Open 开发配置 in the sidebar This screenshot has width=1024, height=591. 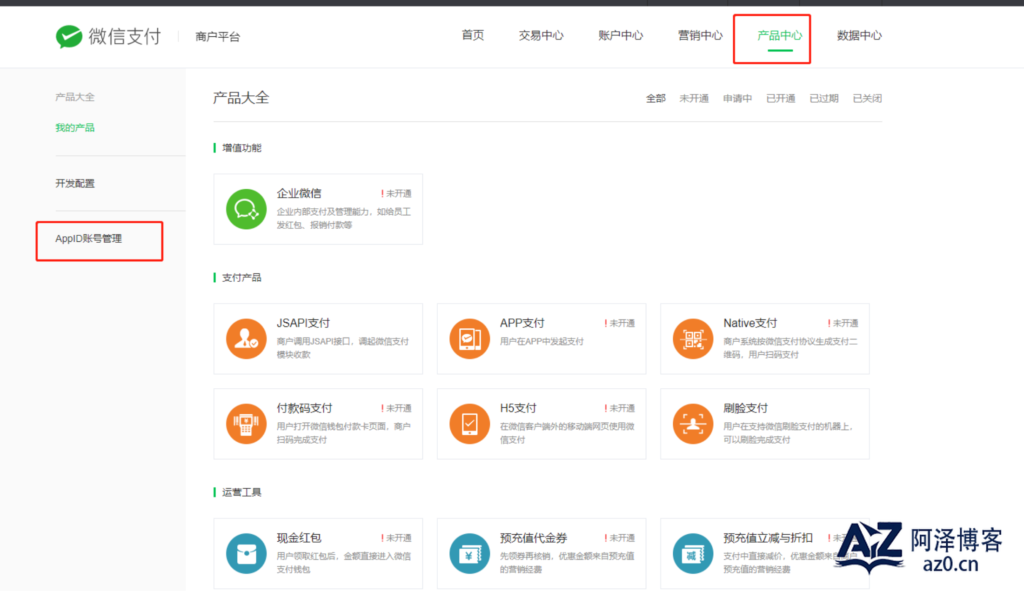coord(75,184)
